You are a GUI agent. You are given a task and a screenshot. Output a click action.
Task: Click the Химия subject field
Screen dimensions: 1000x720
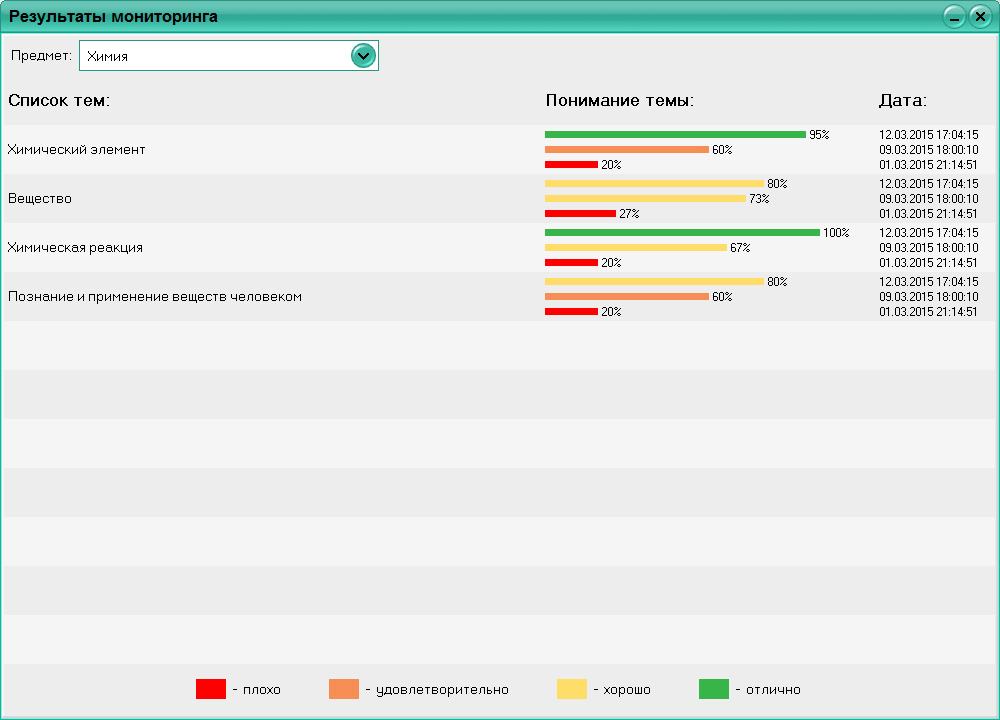[x=228, y=55]
